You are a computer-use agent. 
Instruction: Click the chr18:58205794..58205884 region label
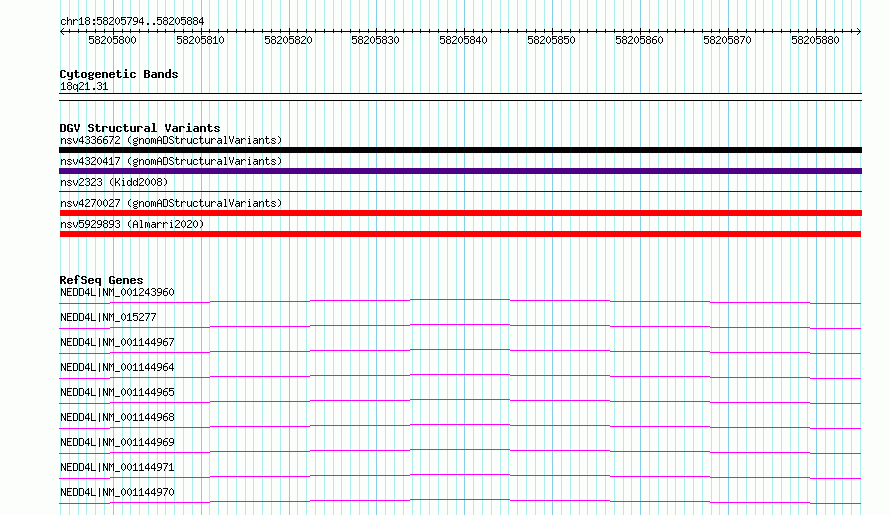point(132,21)
